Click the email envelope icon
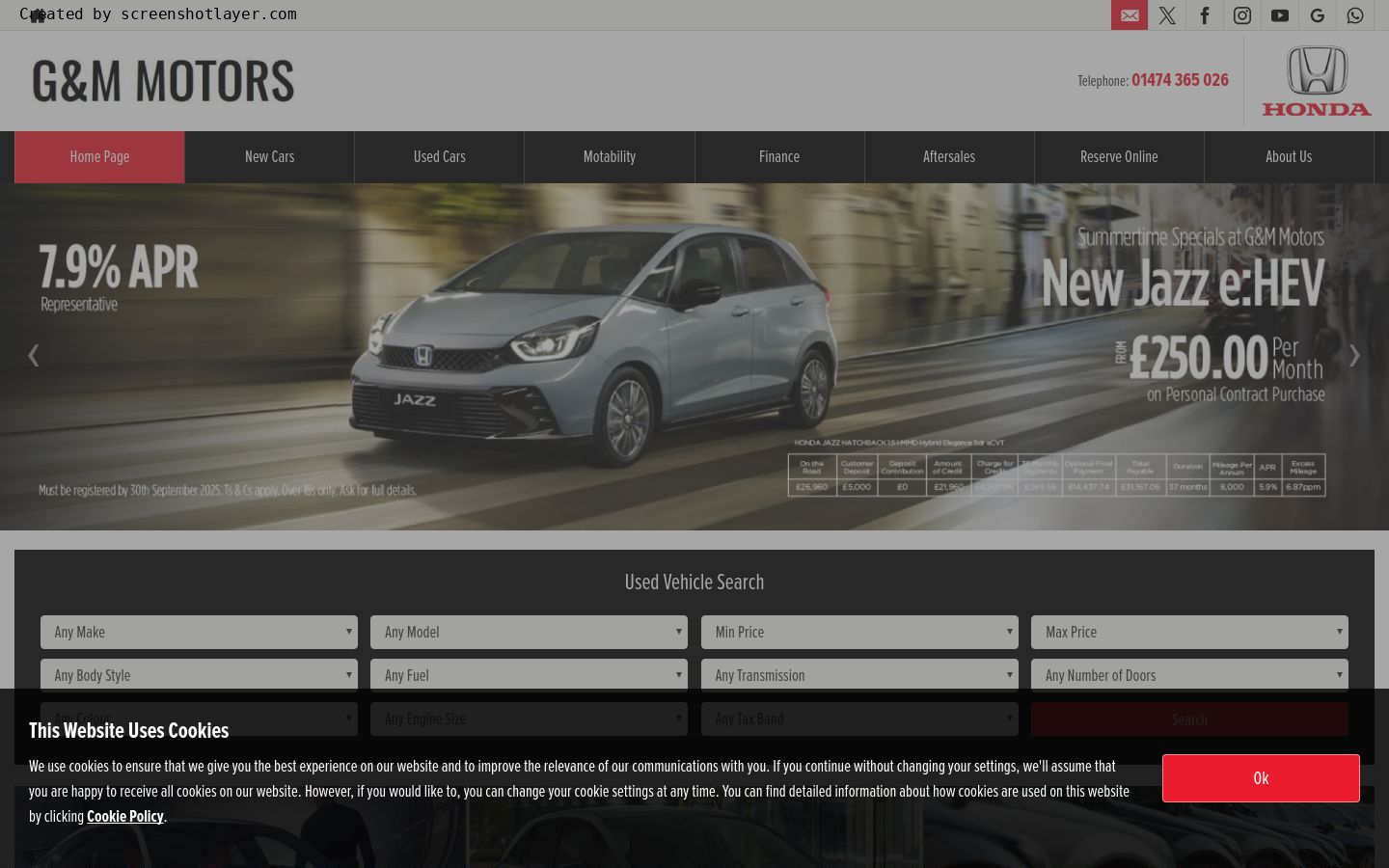Image resolution: width=1389 pixels, height=868 pixels. (1130, 15)
